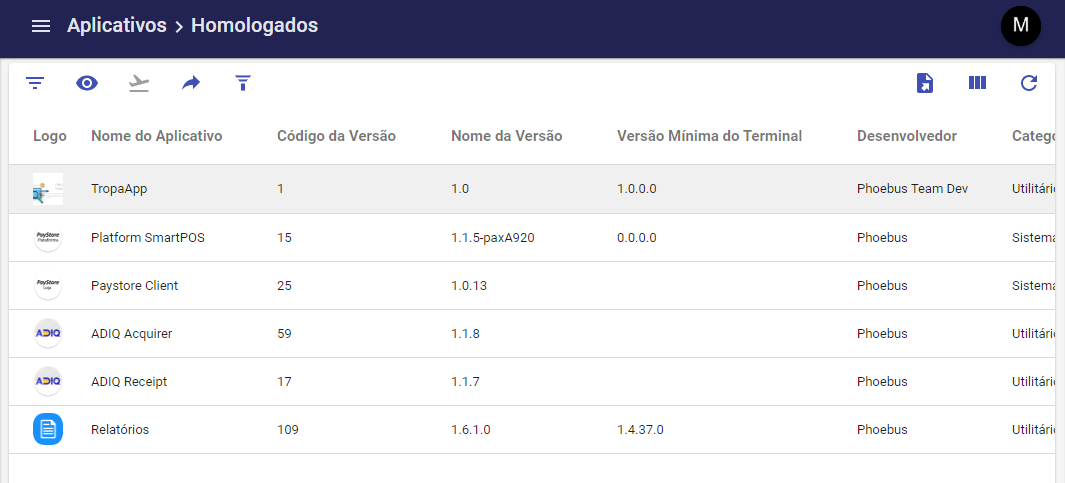Click minimum terminal version 0.0.0.0
This screenshot has height=483, width=1065.
click(637, 238)
